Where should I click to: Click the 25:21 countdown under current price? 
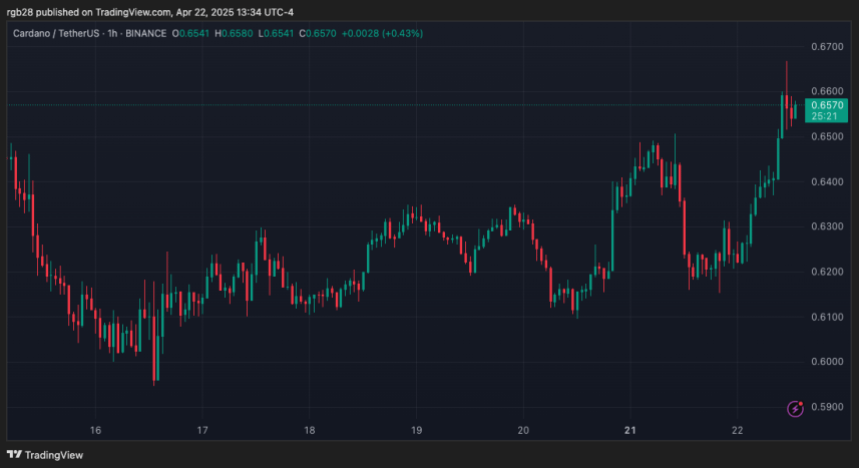pyautogui.click(x=827, y=116)
